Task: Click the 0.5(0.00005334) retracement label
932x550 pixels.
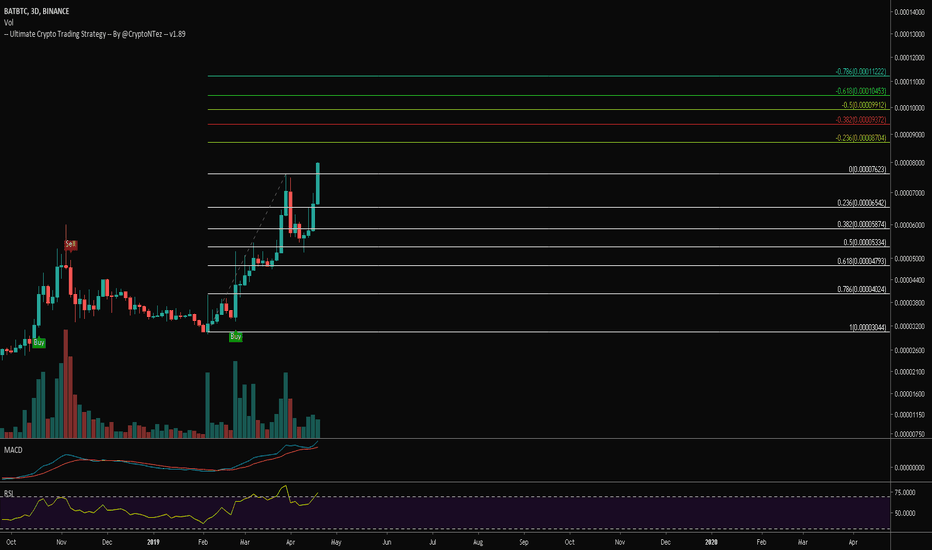Action: point(865,242)
